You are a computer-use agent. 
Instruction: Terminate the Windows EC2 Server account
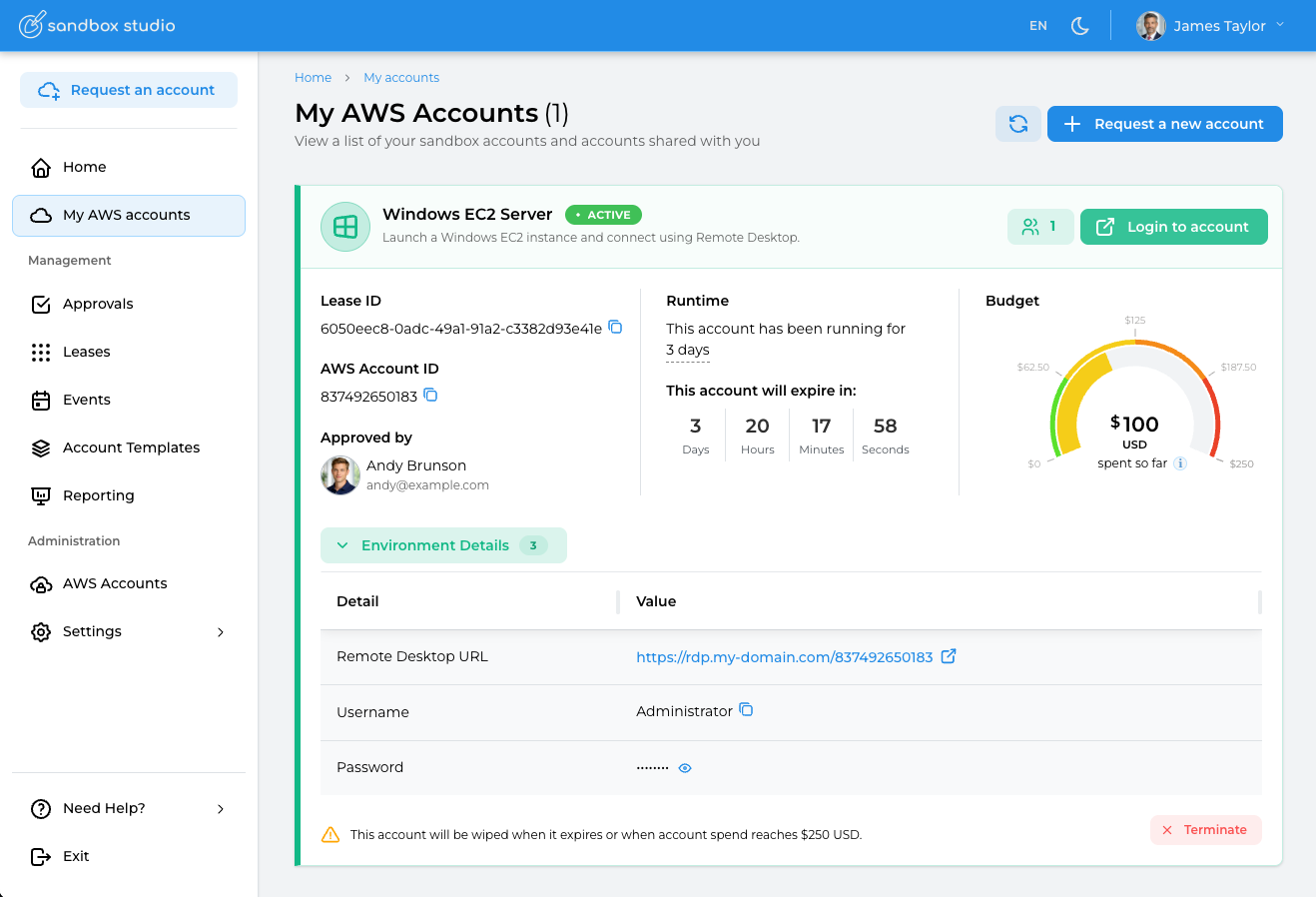point(1205,830)
